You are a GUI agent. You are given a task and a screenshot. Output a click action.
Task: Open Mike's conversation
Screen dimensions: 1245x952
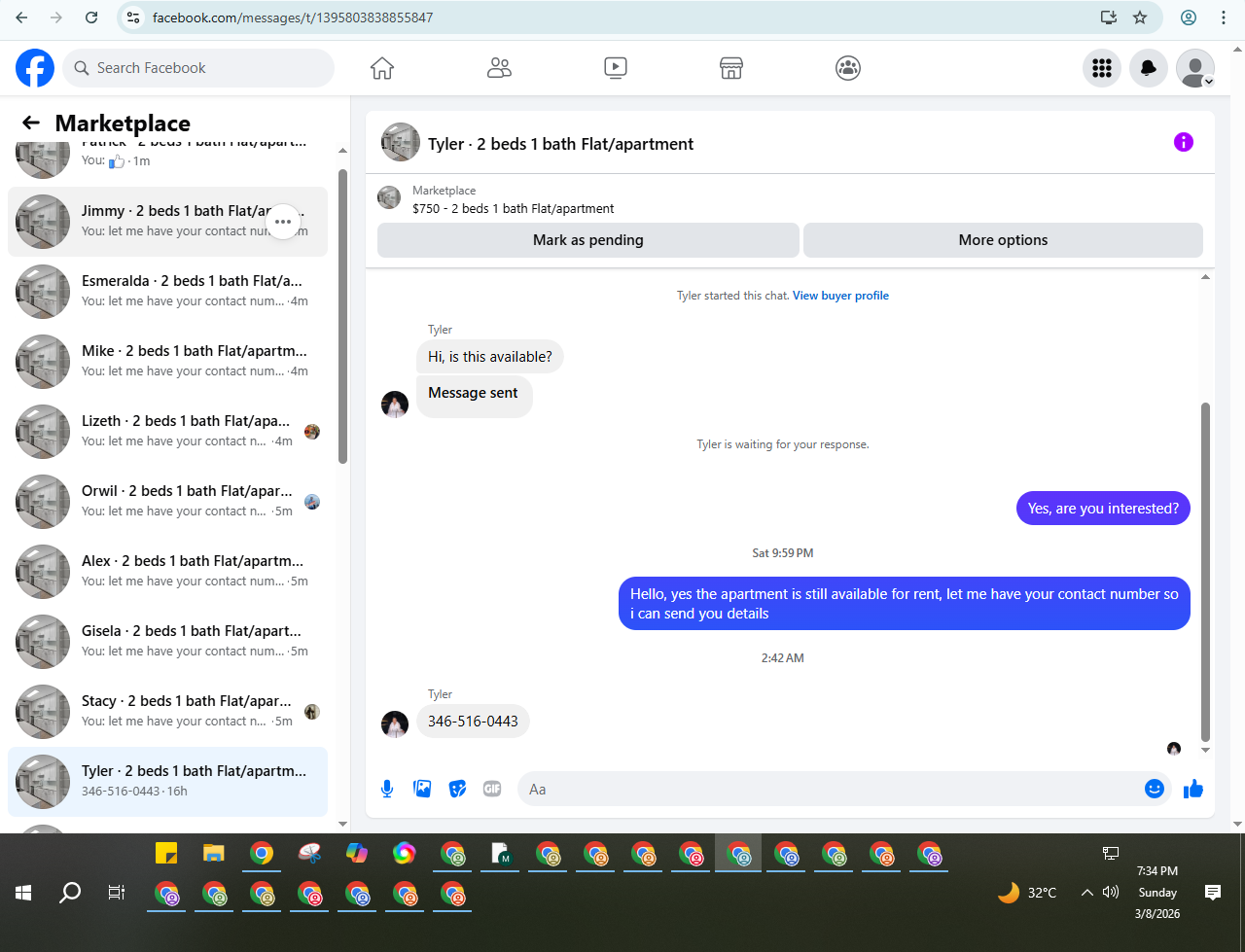[x=167, y=362]
